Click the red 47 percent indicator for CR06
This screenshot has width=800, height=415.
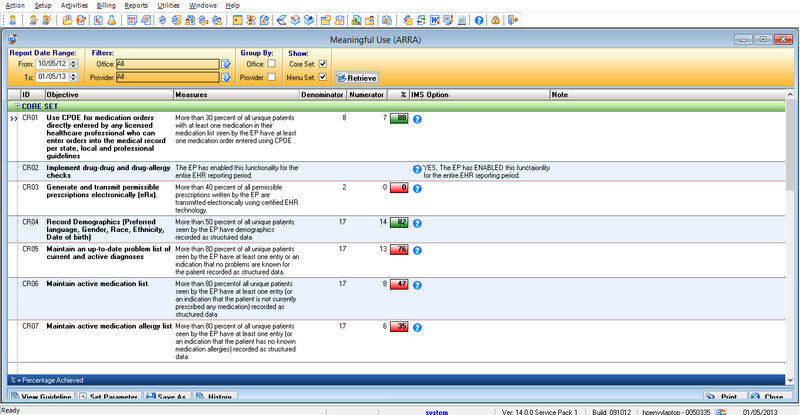397,284
